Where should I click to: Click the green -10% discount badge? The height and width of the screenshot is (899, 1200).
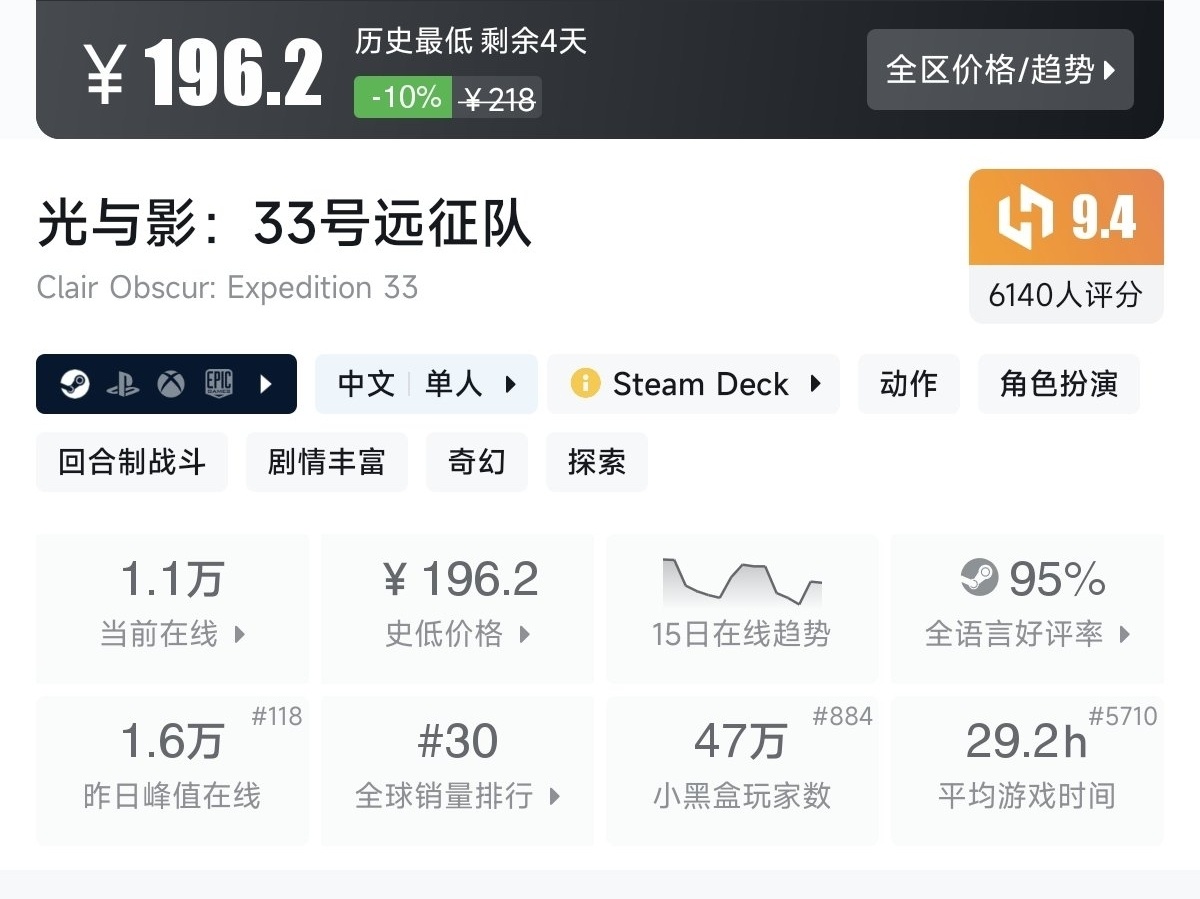coord(404,98)
